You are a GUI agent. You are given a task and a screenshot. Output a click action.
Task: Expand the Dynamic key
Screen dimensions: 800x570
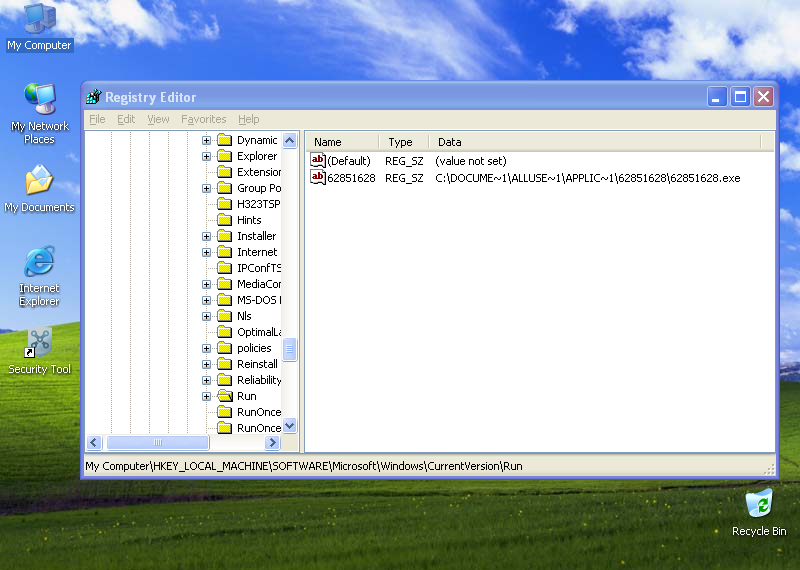[206, 140]
